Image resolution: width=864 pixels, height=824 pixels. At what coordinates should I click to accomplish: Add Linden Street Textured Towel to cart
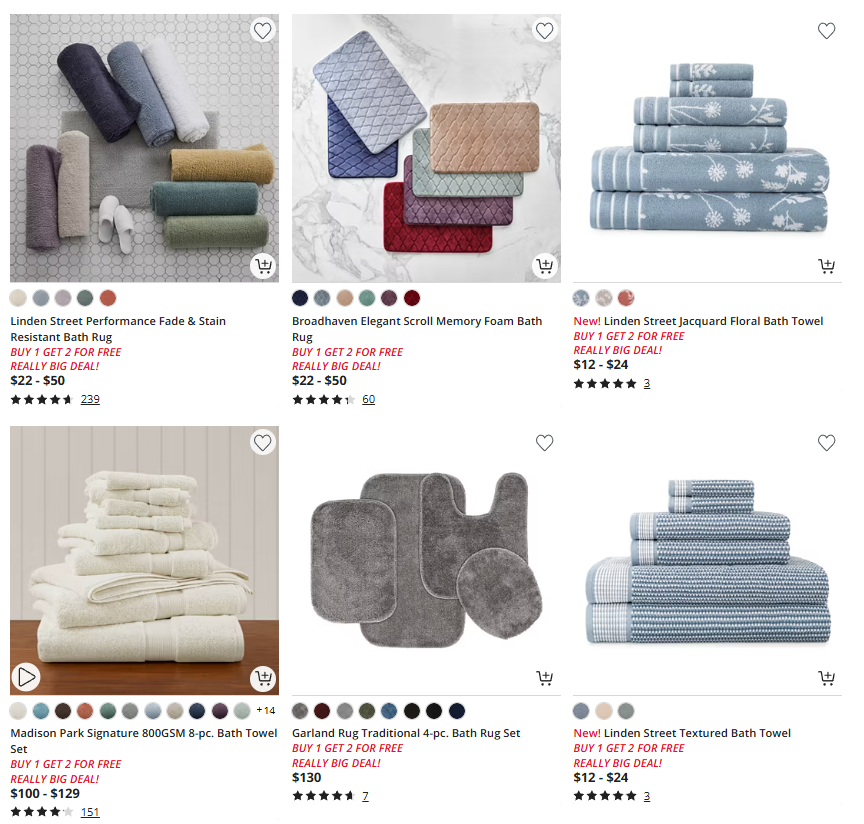[826, 678]
